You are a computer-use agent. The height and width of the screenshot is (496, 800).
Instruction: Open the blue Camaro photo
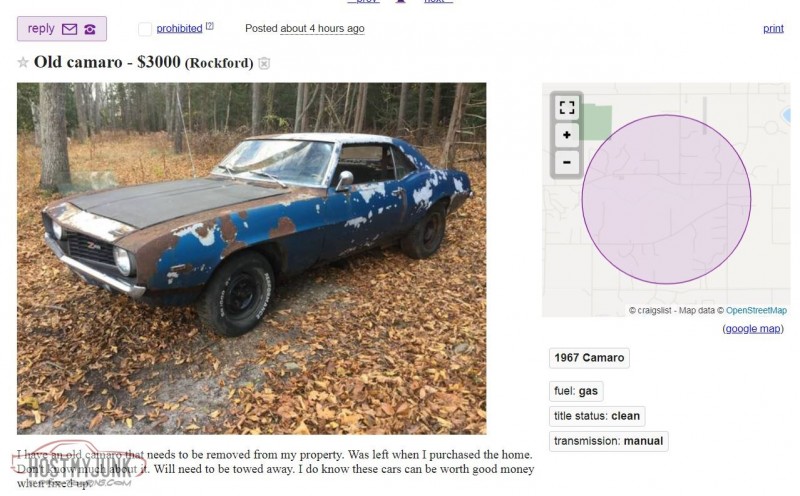pos(252,258)
